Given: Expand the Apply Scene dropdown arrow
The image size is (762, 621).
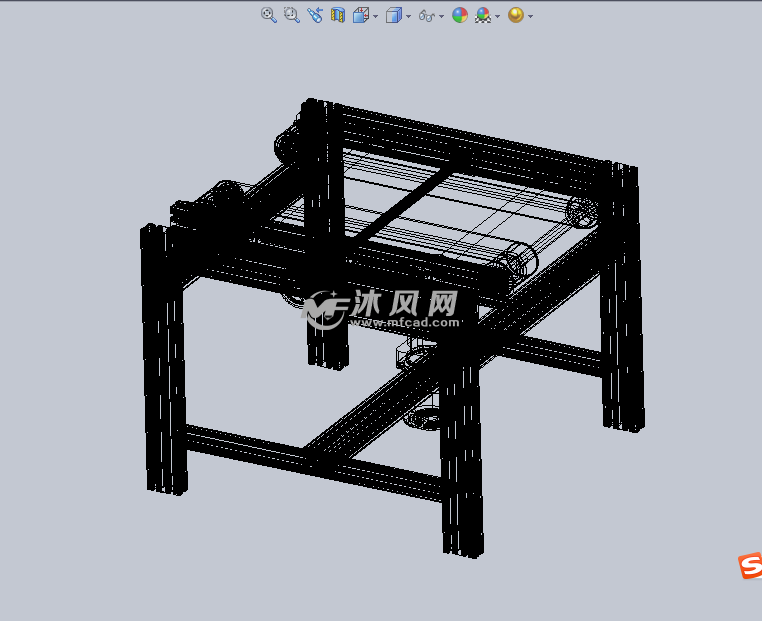Looking at the screenshot, I should click(x=498, y=16).
